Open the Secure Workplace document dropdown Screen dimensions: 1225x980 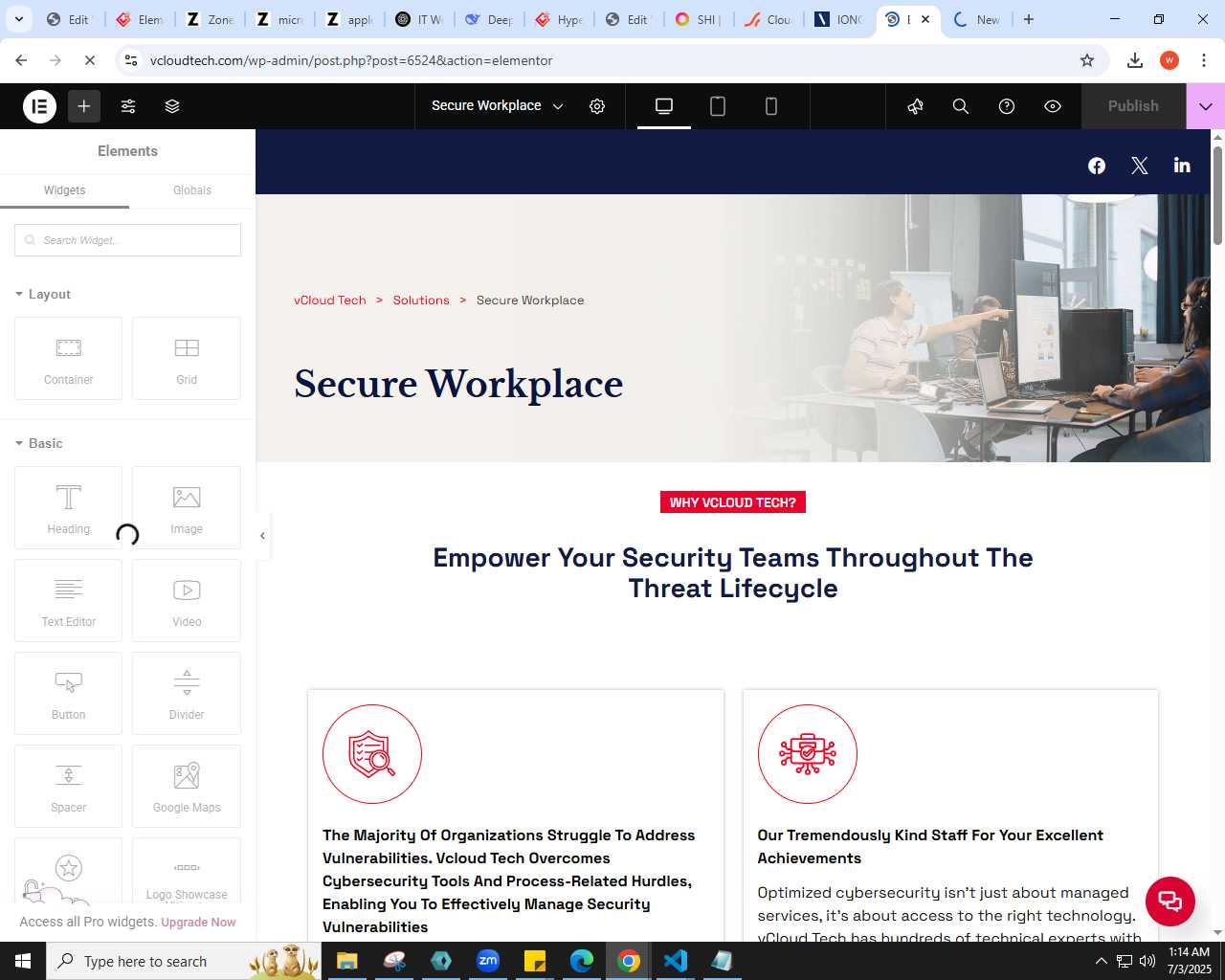(x=497, y=106)
